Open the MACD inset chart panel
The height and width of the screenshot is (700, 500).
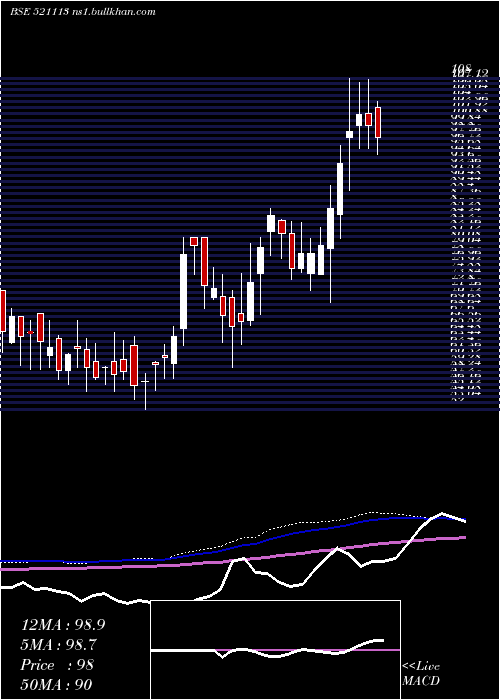pyautogui.click(x=275, y=650)
